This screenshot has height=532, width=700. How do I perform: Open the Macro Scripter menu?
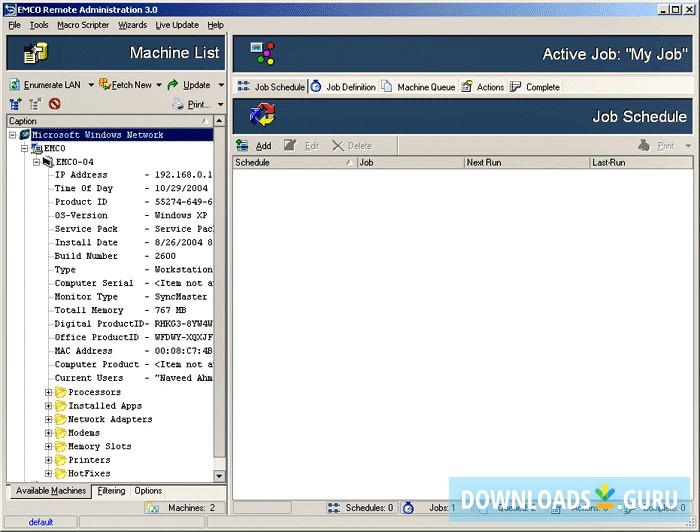(83, 25)
